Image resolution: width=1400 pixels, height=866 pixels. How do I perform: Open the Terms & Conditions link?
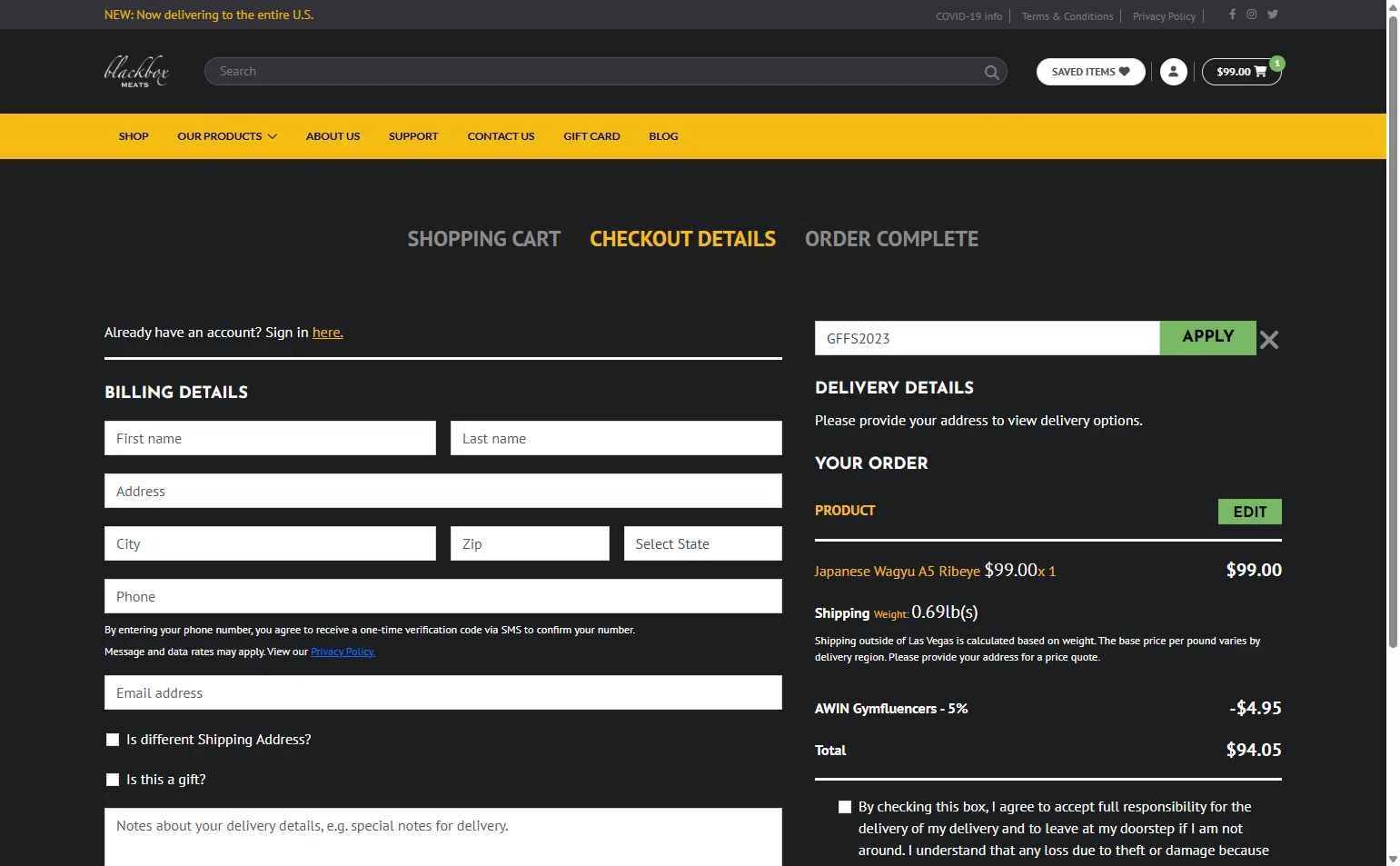click(1067, 16)
